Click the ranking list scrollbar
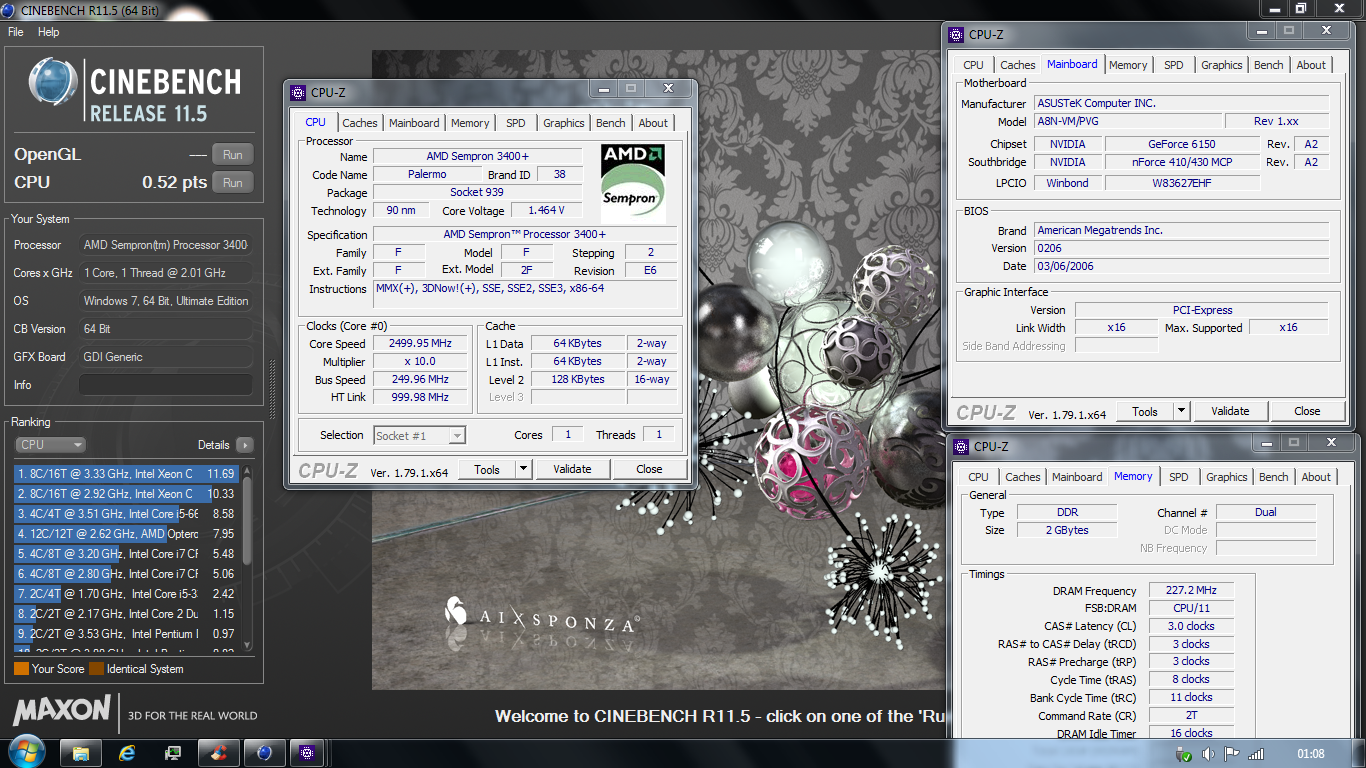The height and width of the screenshot is (768, 1366). click(x=247, y=558)
